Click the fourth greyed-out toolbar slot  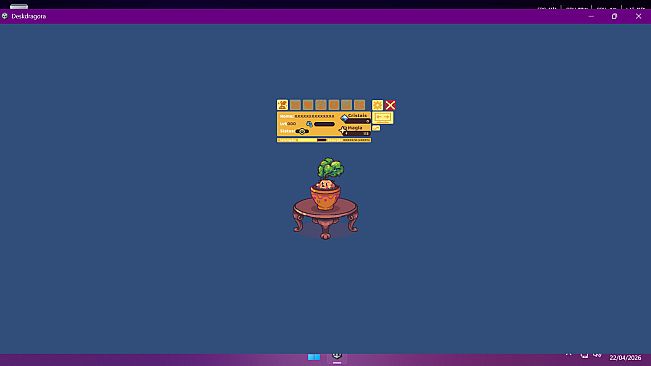coord(321,105)
